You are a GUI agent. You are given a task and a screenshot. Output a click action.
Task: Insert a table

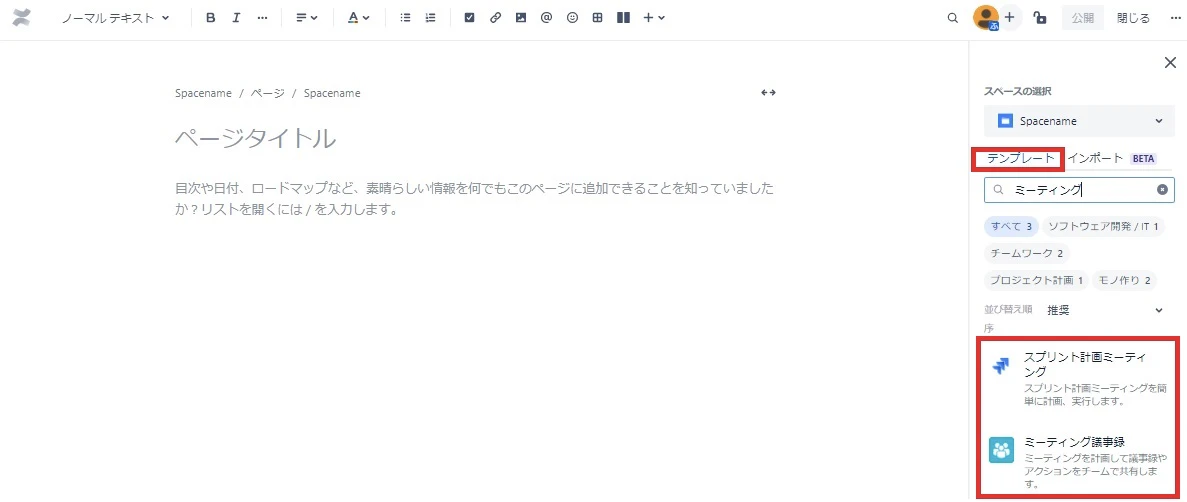tap(597, 18)
